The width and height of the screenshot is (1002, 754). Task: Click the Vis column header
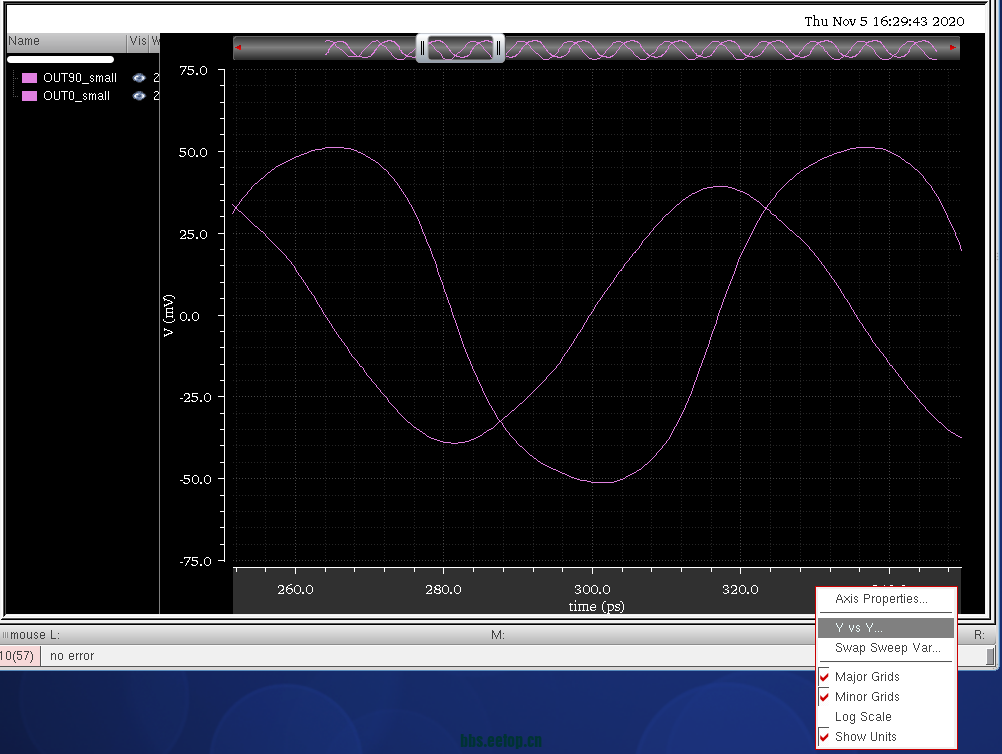click(137, 41)
